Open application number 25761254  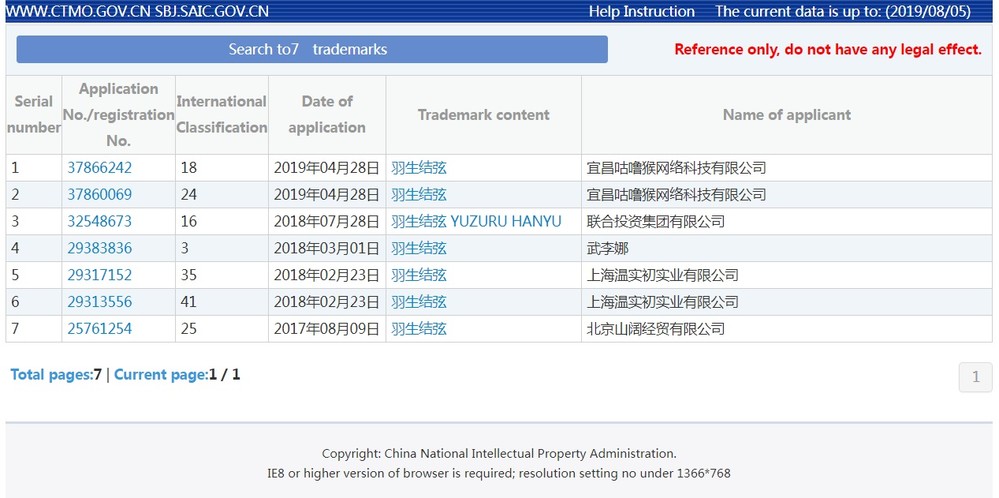pos(99,329)
